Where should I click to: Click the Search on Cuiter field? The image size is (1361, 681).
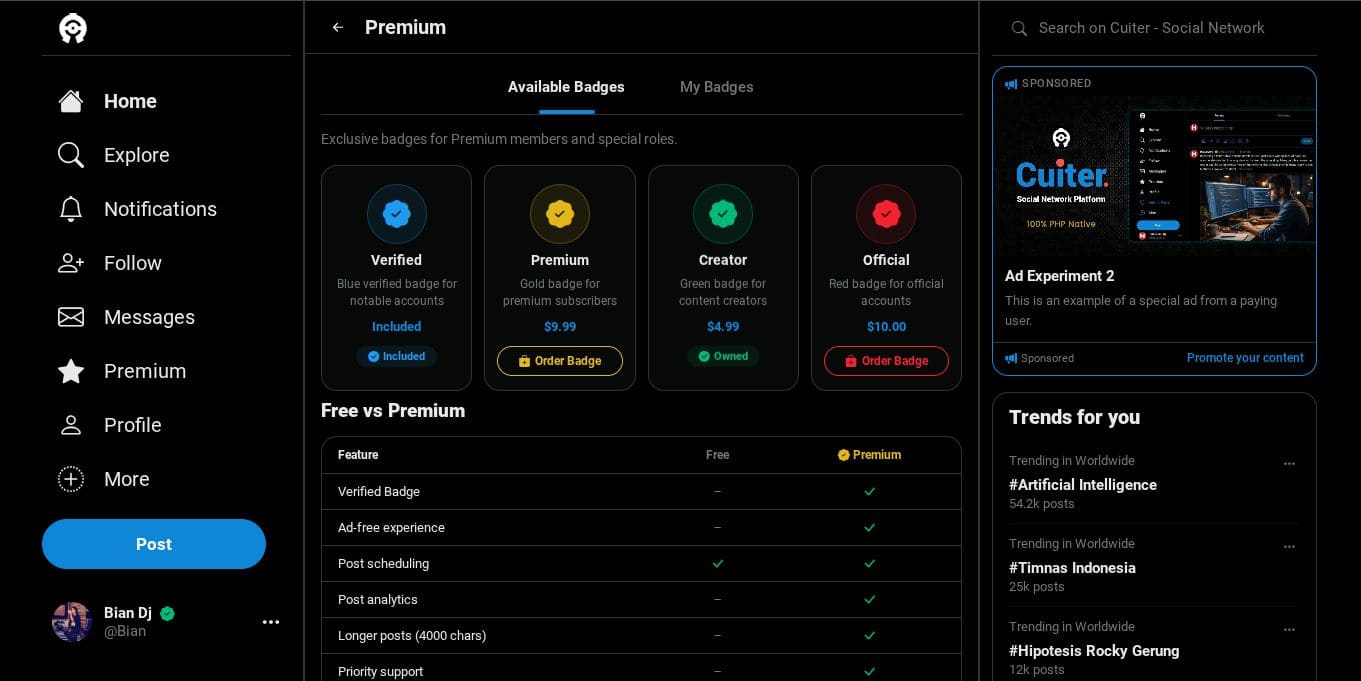(x=1160, y=28)
